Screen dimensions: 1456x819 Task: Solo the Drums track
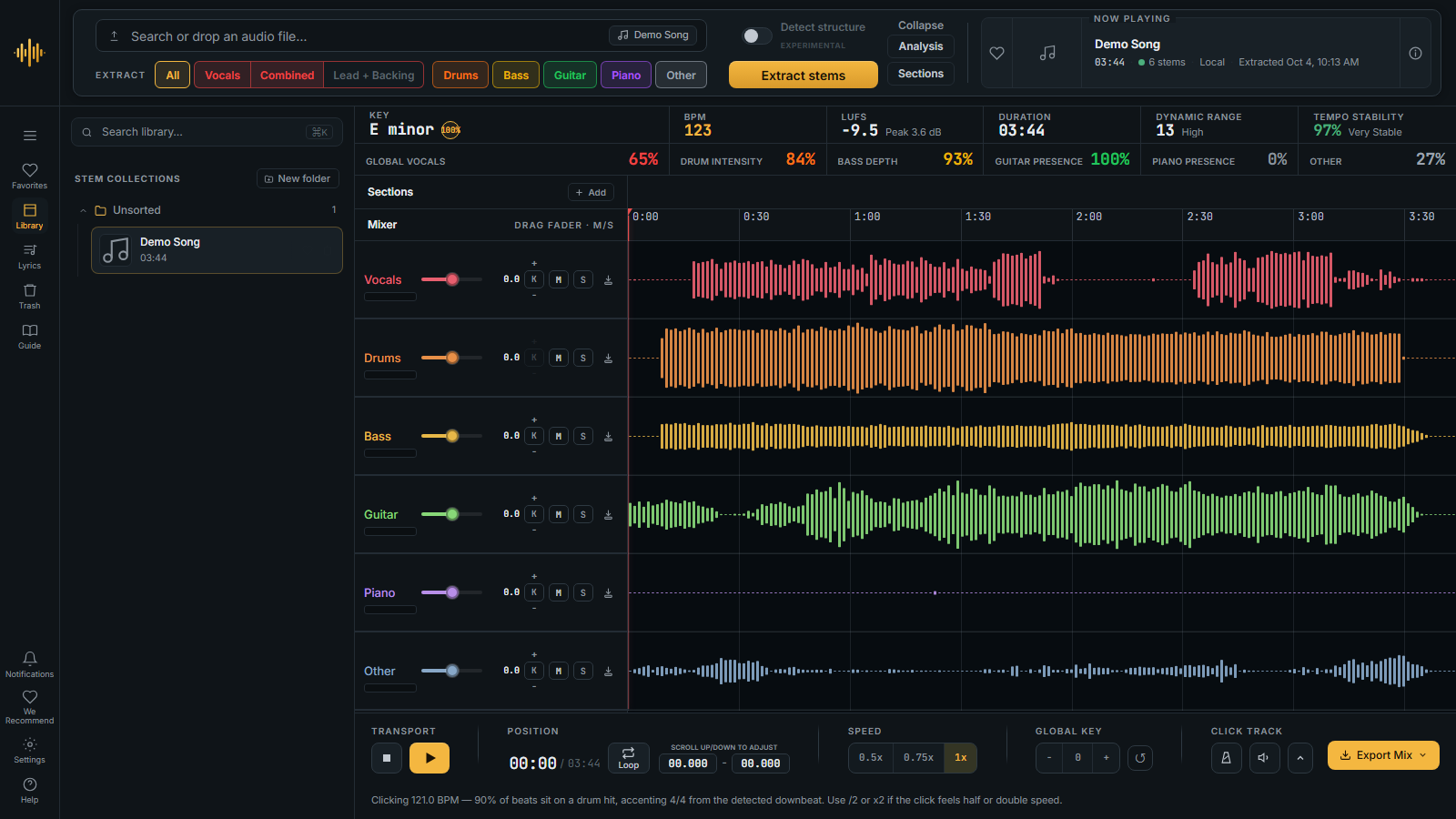point(583,359)
